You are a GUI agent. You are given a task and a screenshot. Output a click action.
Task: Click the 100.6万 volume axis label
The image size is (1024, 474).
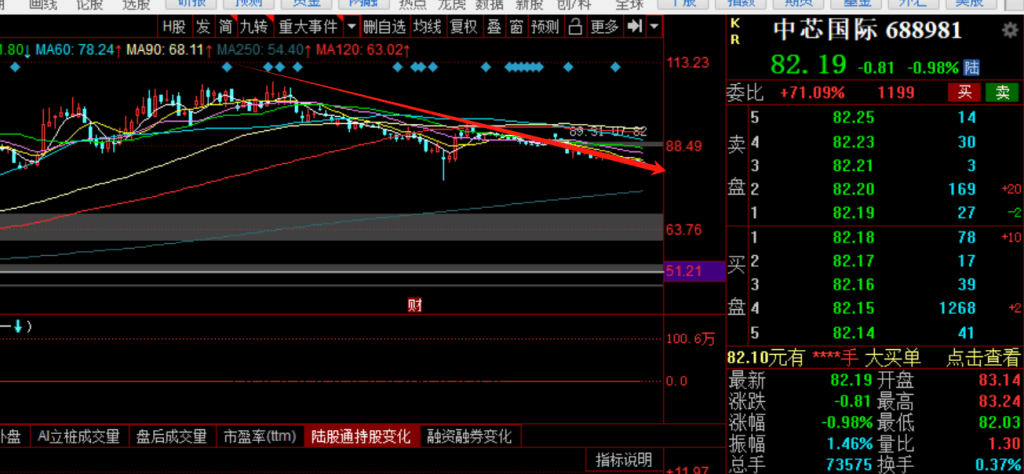(x=690, y=339)
